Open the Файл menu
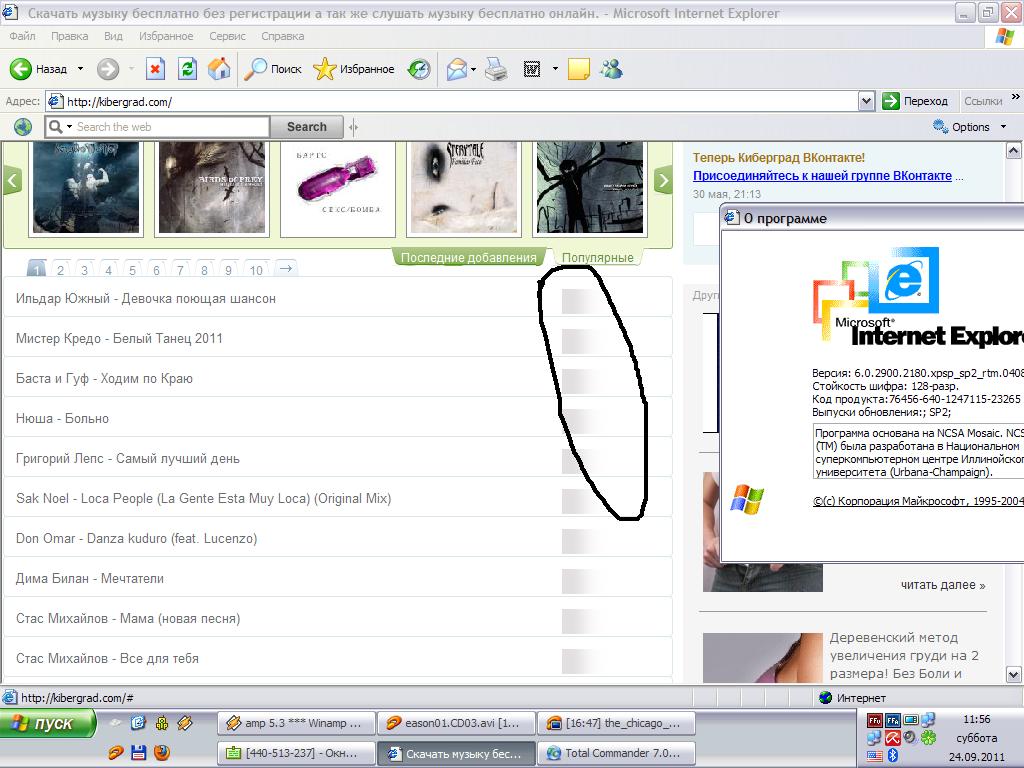Viewport: 1024px width, 768px height. click(x=22, y=36)
